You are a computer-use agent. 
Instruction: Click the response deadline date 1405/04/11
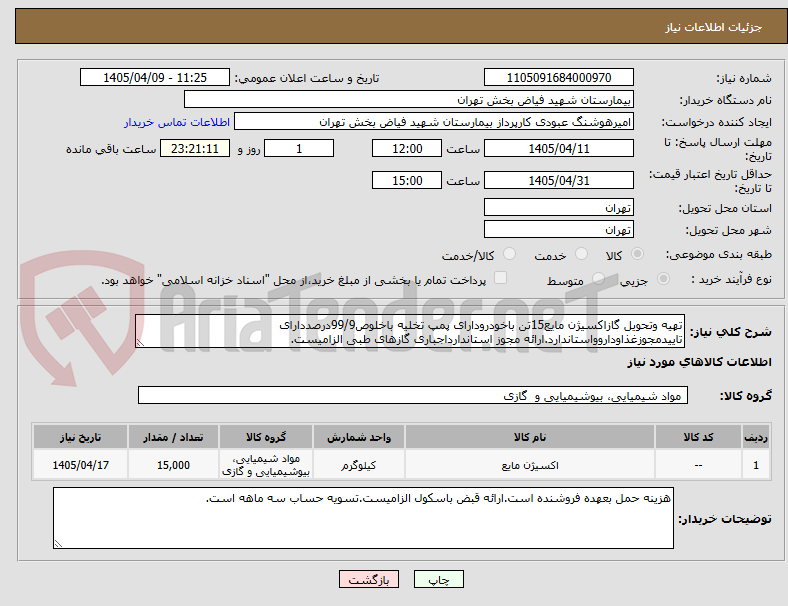pyautogui.click(x=558, y=148)
